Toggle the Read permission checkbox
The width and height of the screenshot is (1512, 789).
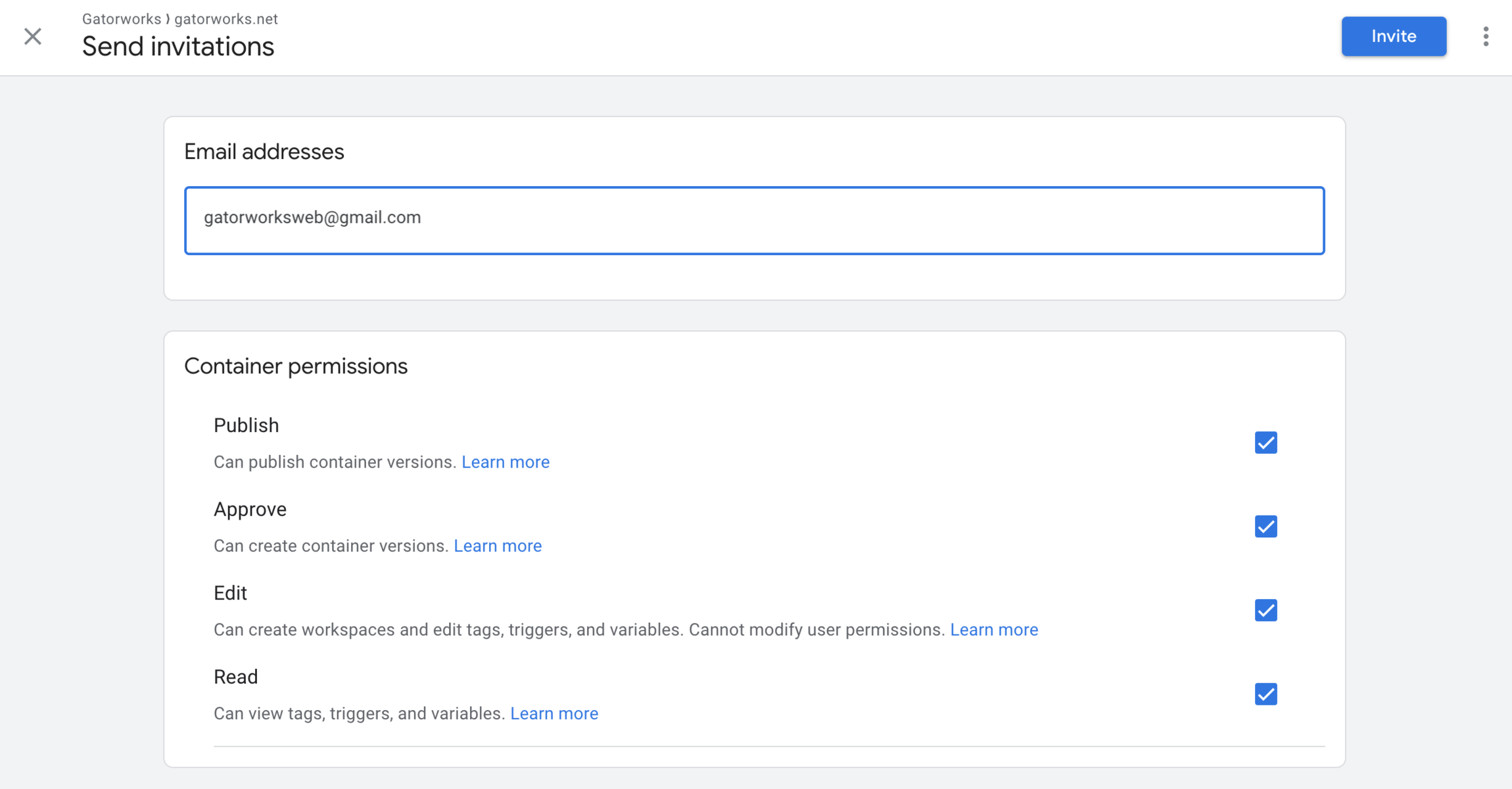click(1265, 694)
